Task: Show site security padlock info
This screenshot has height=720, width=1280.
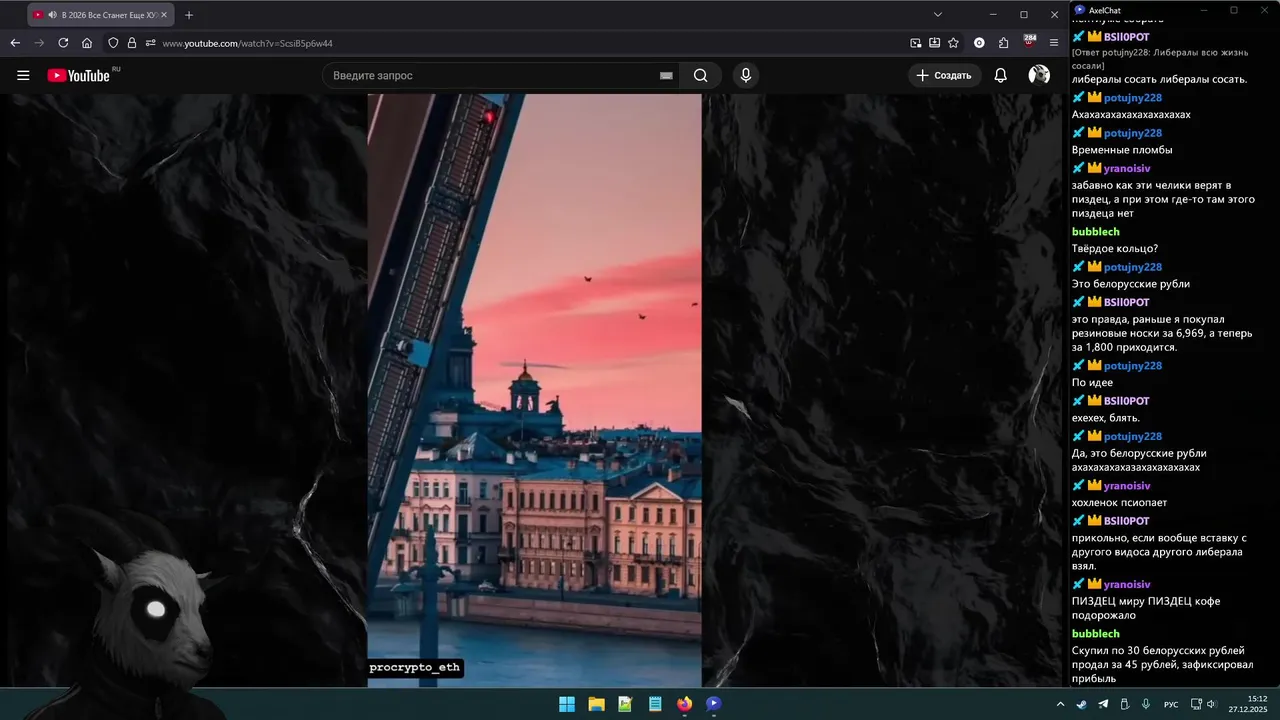Action: [x=131, y=43]
